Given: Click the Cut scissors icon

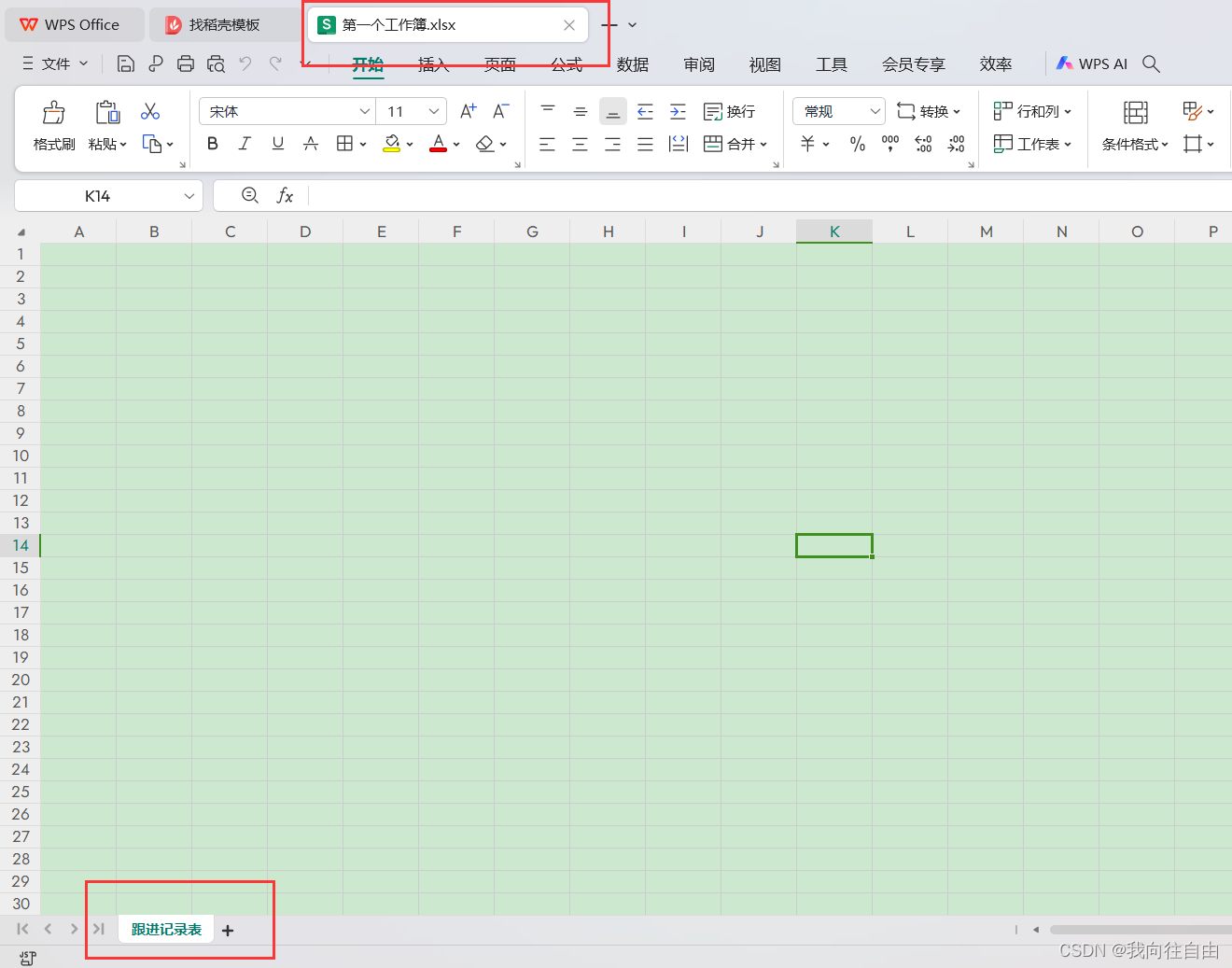Looking at the screenshot, I should [x=150, y=111].
